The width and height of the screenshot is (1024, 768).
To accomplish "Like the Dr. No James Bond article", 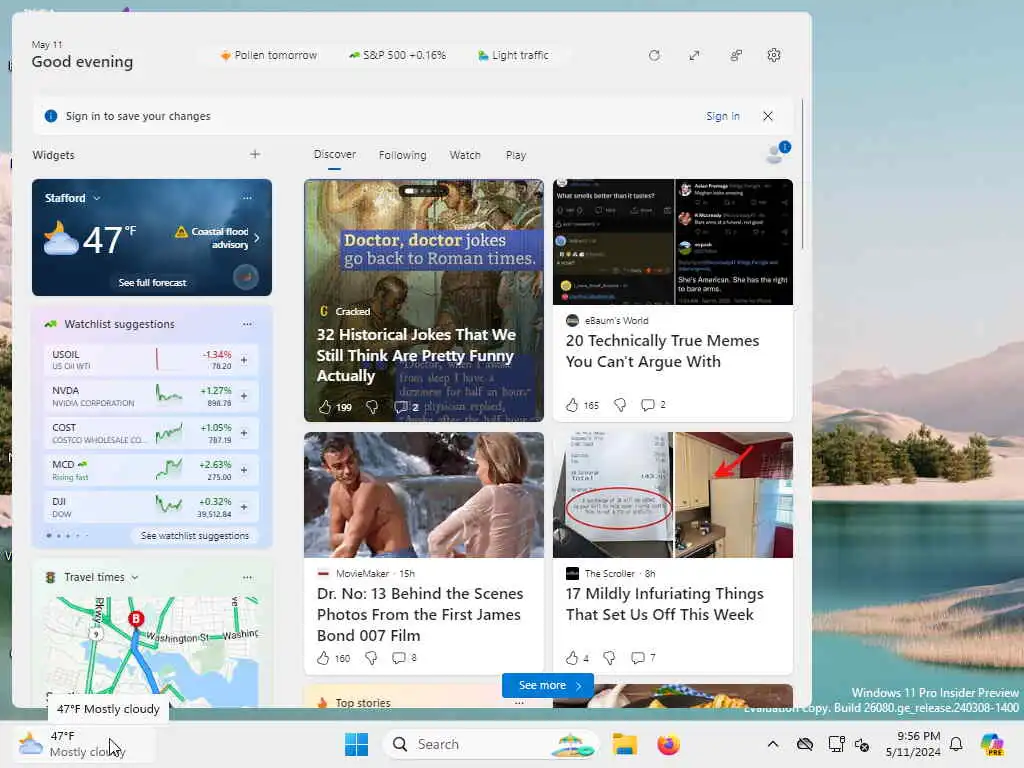I will [323, 658].
